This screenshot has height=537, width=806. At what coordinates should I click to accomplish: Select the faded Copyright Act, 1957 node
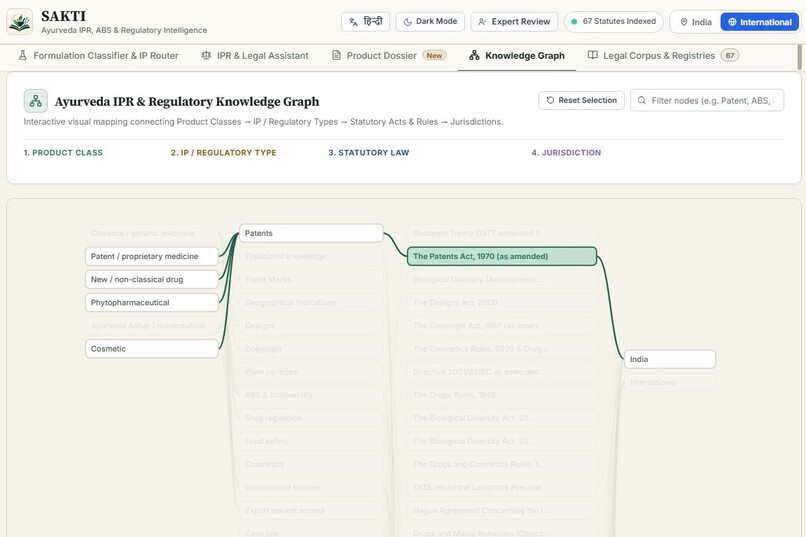pyautogui.click(x=502, y=326)
